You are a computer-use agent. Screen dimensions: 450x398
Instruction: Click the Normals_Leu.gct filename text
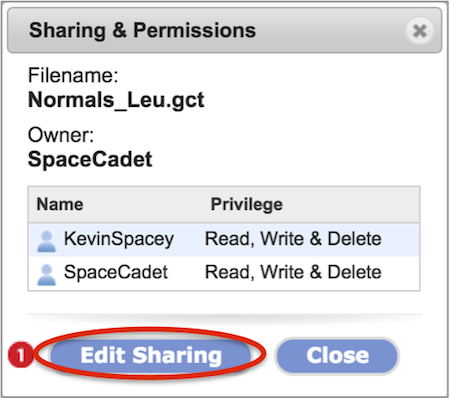(116, 100)
